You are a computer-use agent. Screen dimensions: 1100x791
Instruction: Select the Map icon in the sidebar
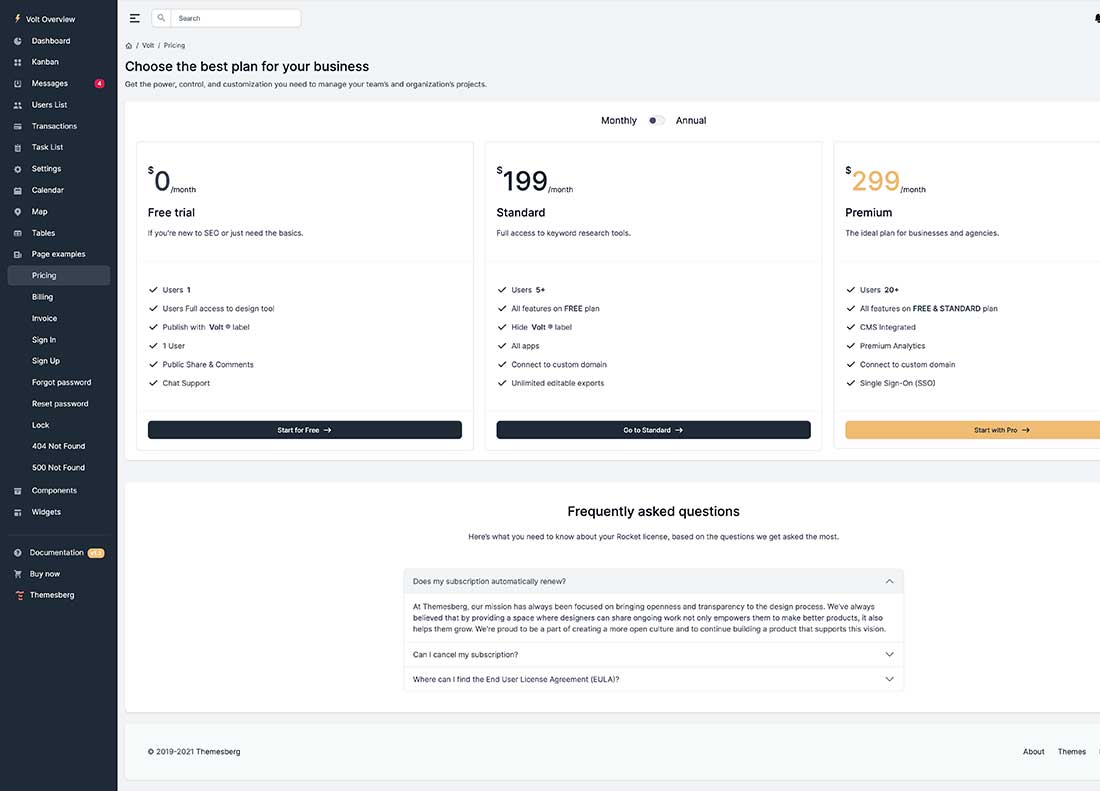pyautogui.click(x=20, y=211)
